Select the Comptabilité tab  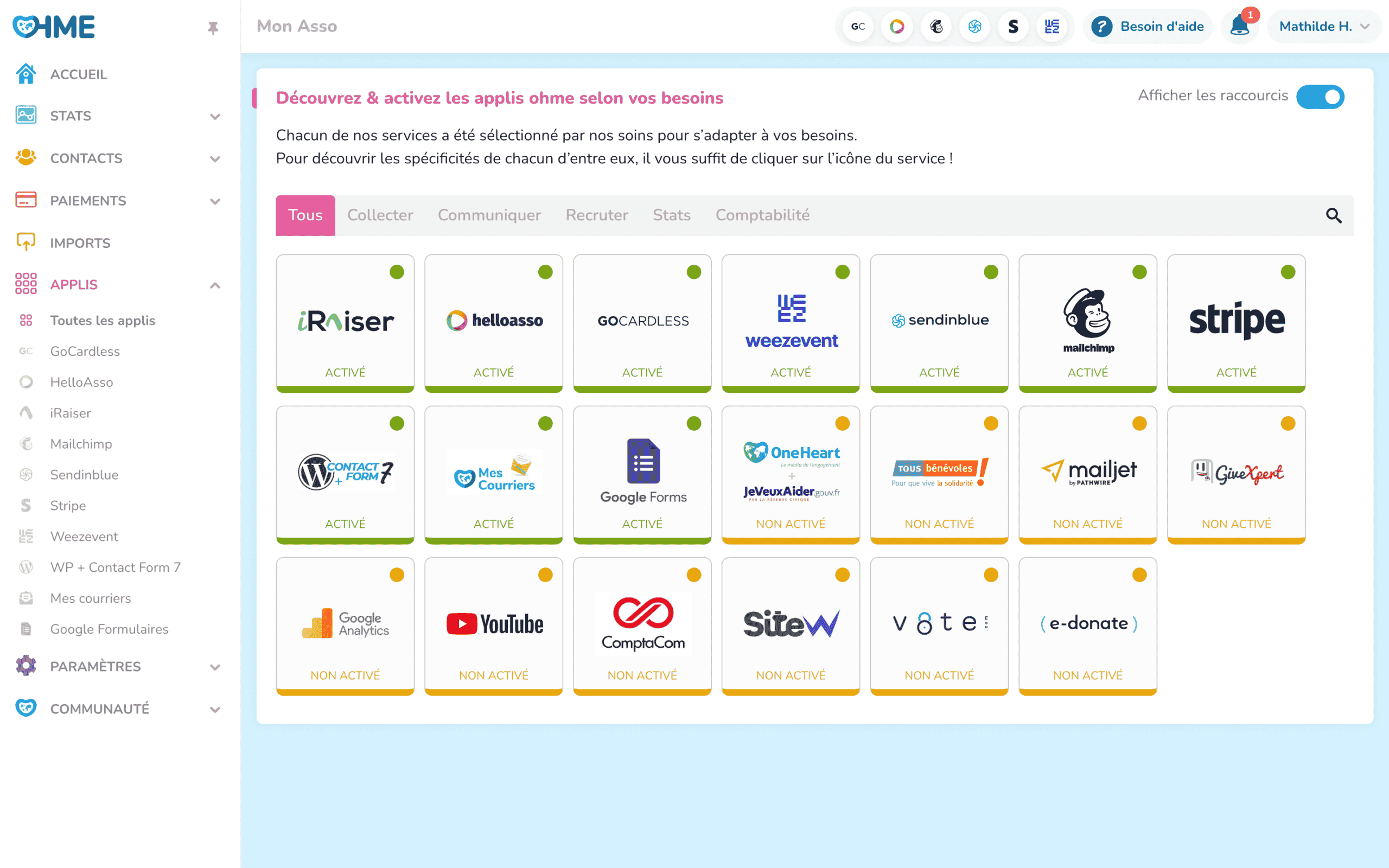point(762,215)
